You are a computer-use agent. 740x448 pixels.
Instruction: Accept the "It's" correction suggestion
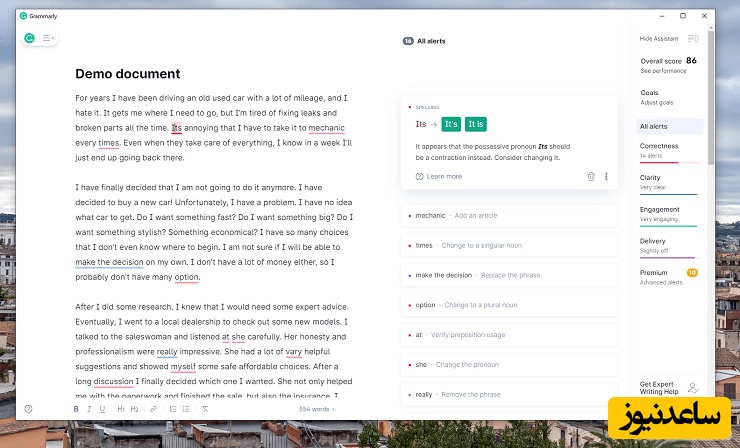click(451, 124)
